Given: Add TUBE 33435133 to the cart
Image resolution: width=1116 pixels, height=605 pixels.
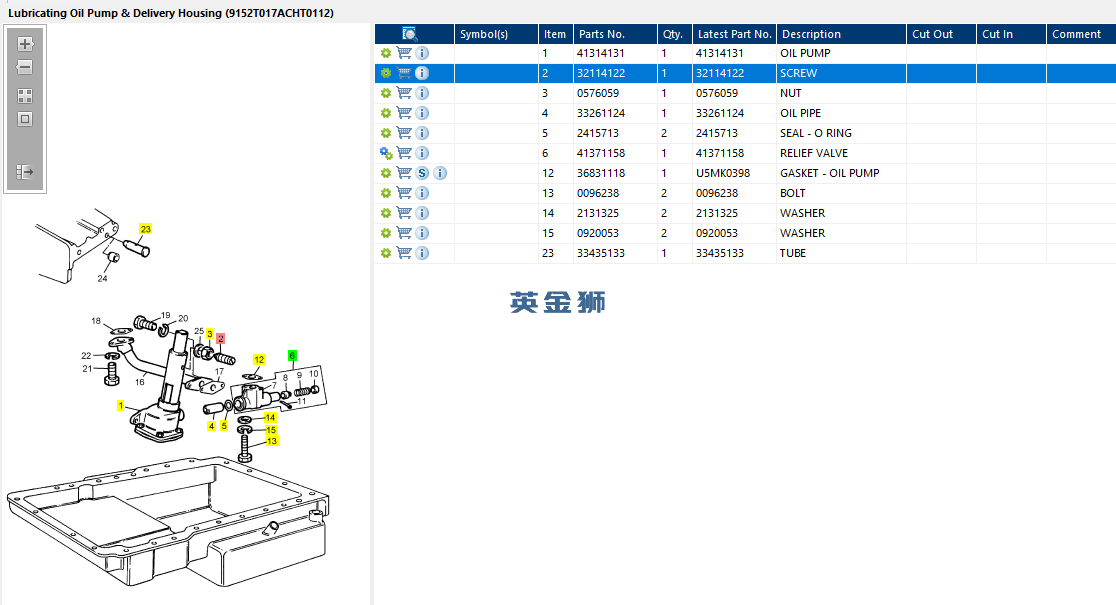Looking at the screenshot, I should (x=404, y=253).
